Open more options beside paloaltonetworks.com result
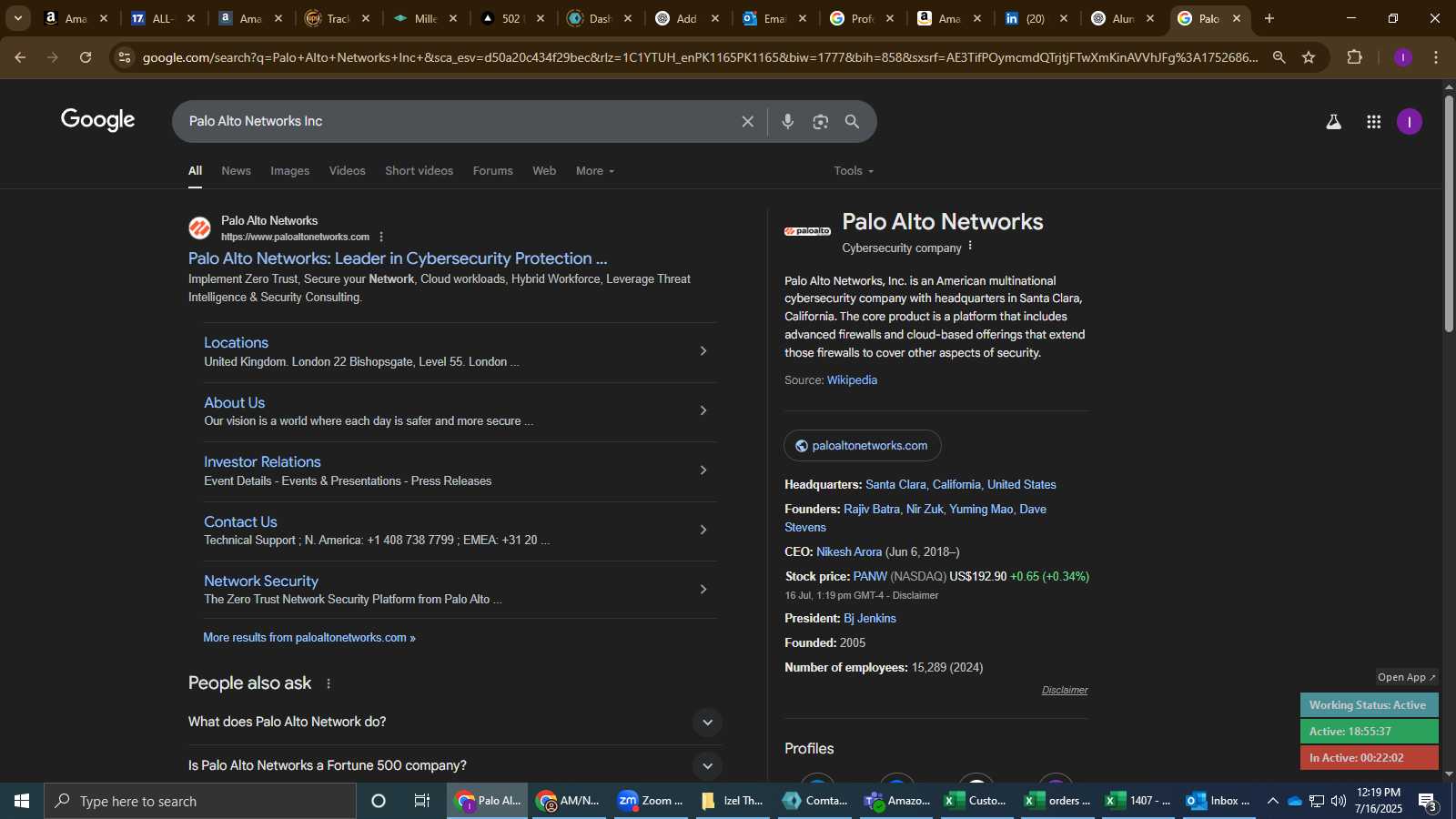This screenshot has height=819, width=1456. click(x=381, y=238)
